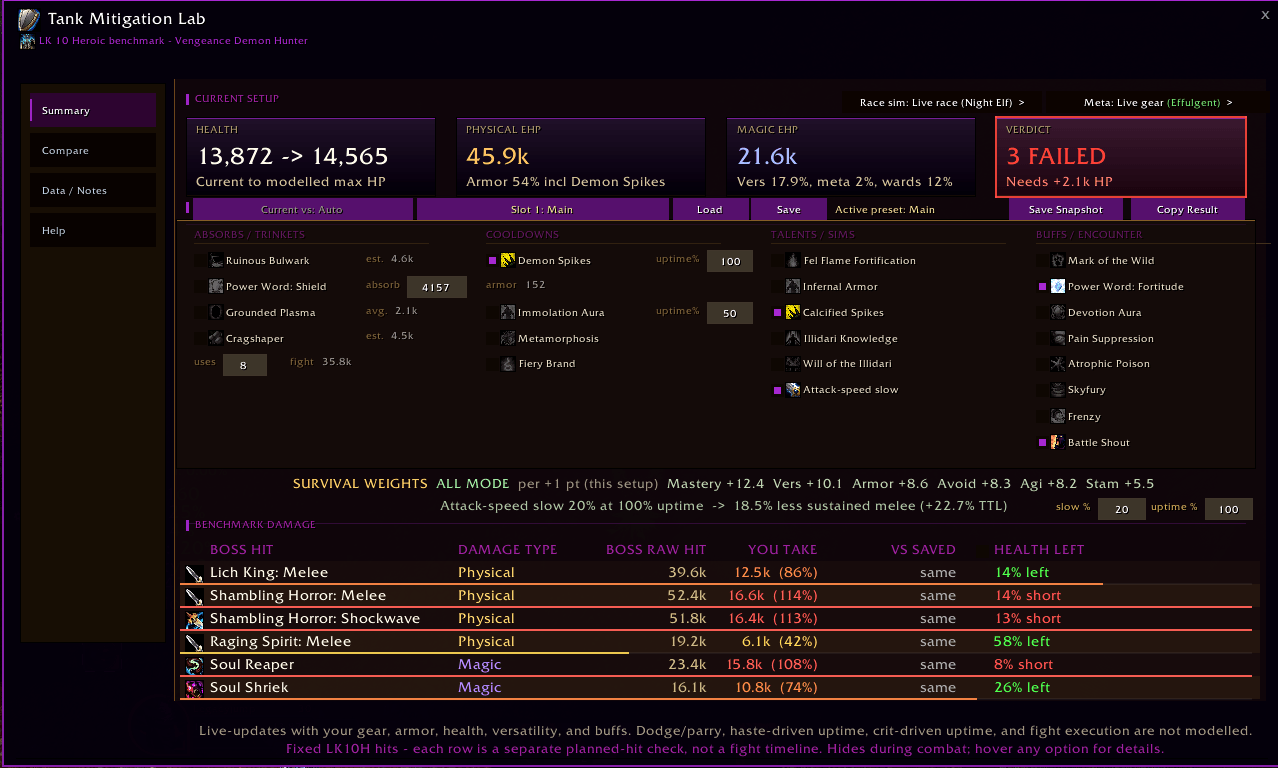Screen dimensions: 1278x768
Task: Click the attack-speed slow uptime % field
Action: click(1228, 509)
